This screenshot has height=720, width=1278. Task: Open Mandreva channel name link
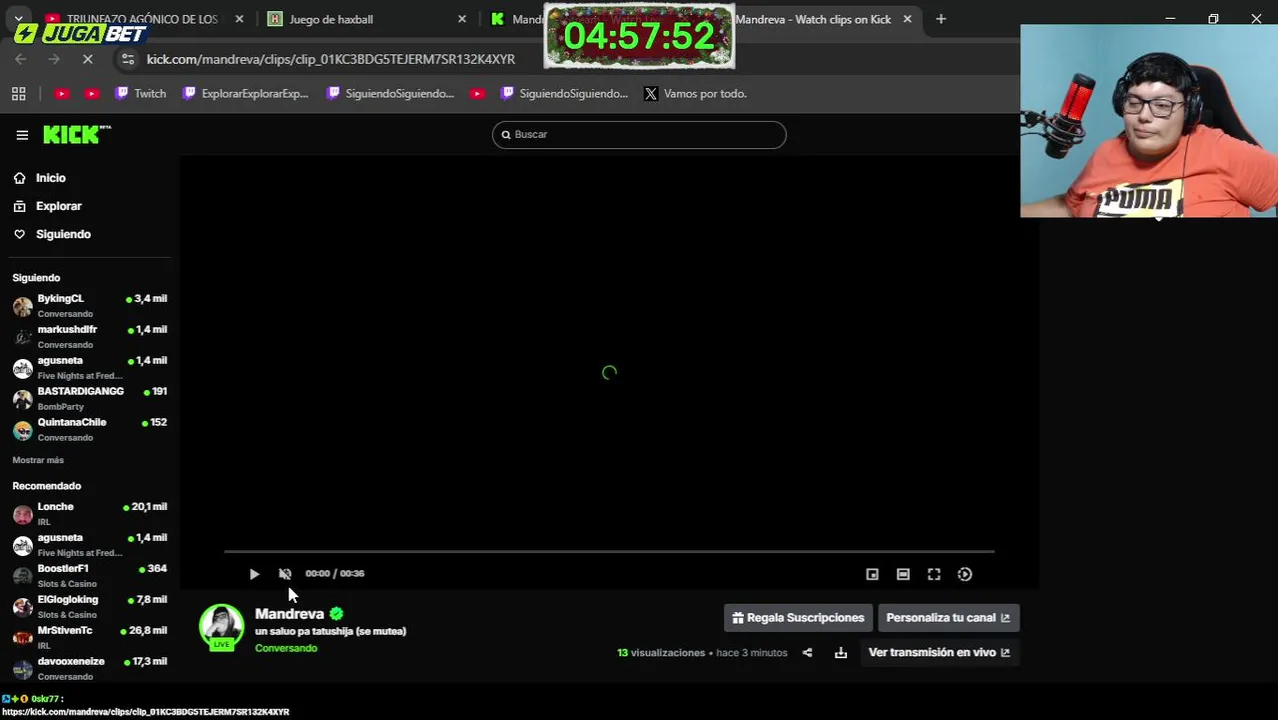tap(289, 614)
